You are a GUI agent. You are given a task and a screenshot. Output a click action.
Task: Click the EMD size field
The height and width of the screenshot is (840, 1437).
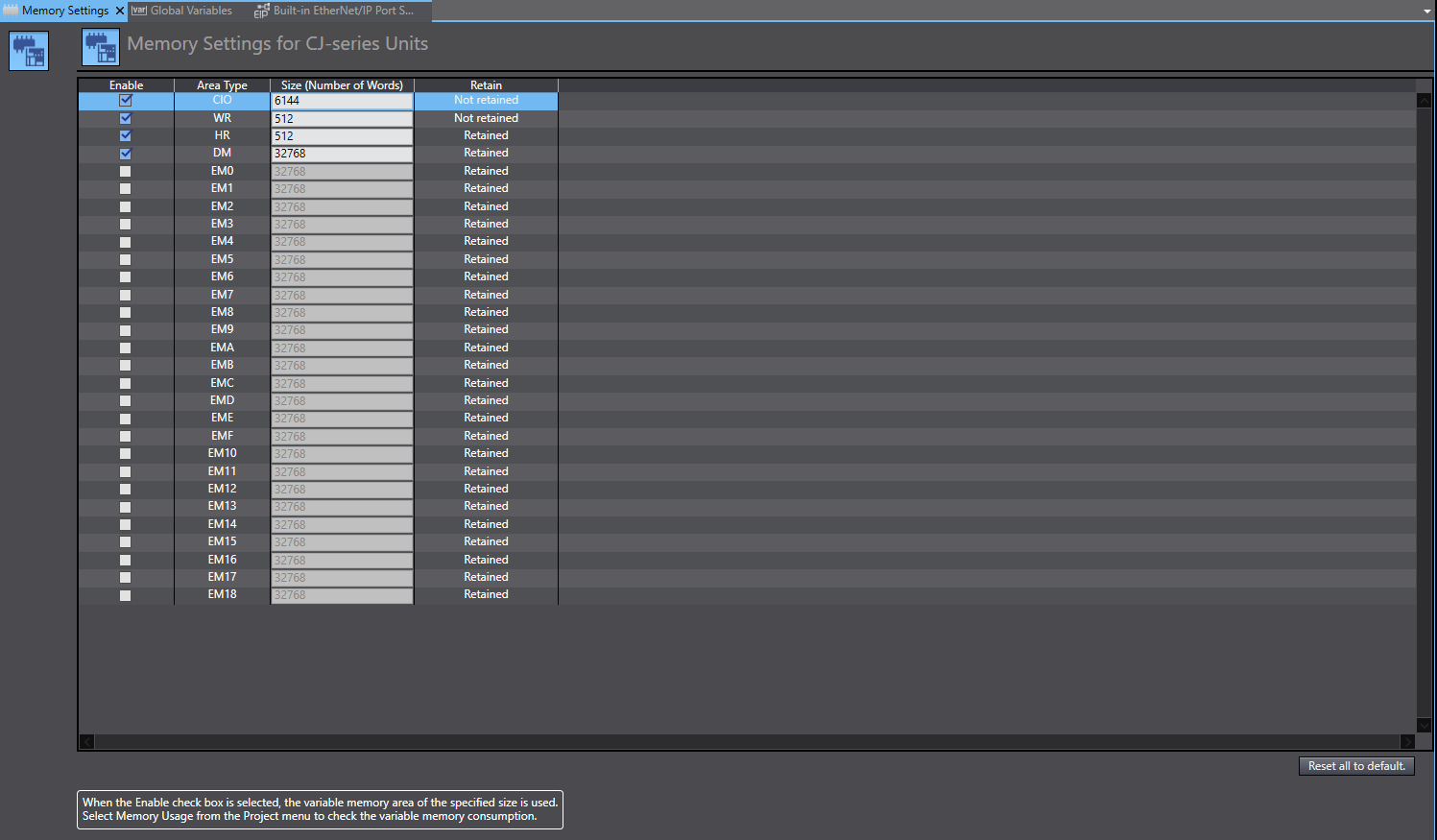tap(342, 401)
